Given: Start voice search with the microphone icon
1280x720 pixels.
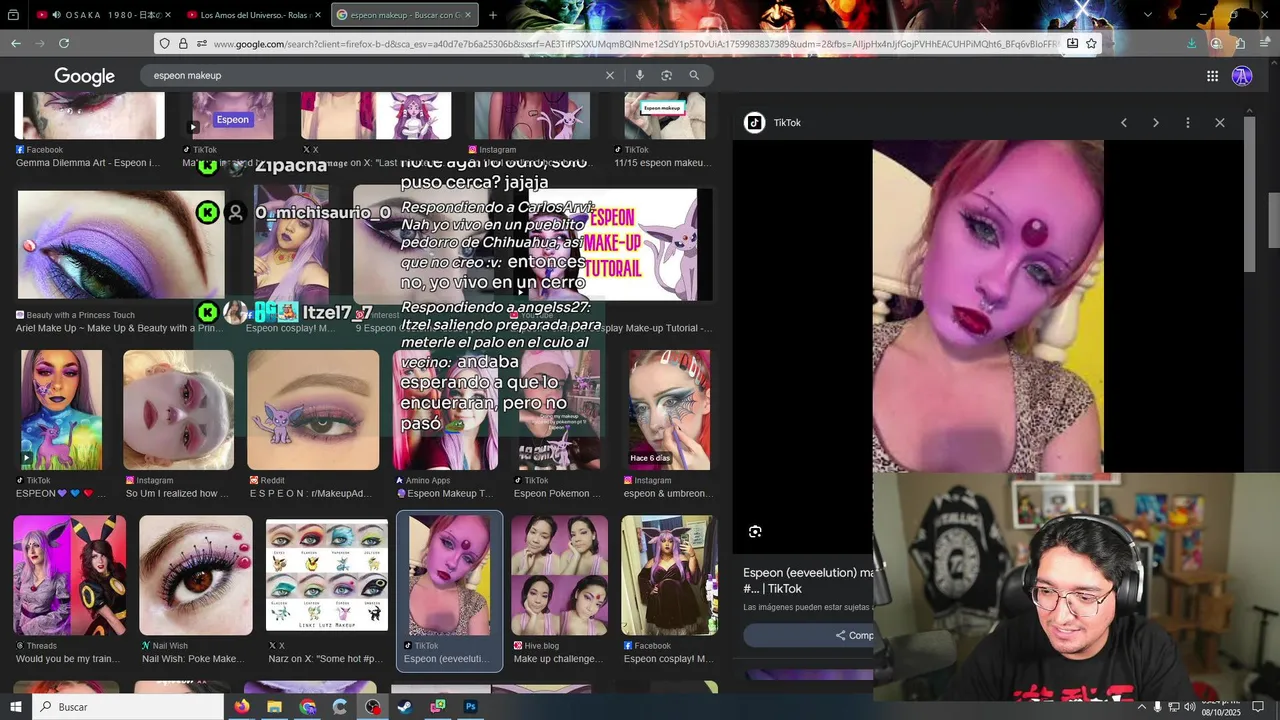Looking at the screenshot, I should (639, 75).
